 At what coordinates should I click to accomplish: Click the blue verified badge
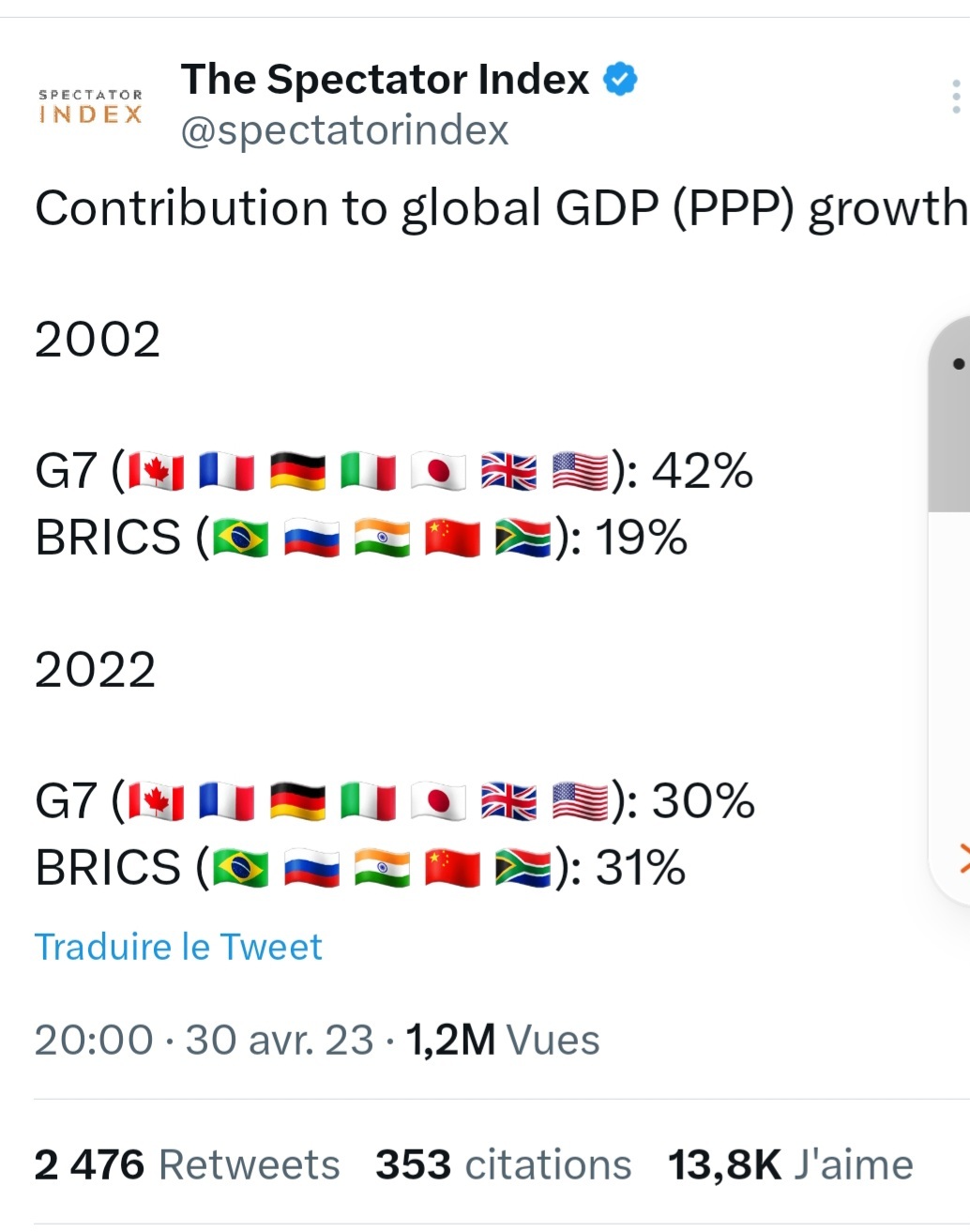tap(620, 79)
